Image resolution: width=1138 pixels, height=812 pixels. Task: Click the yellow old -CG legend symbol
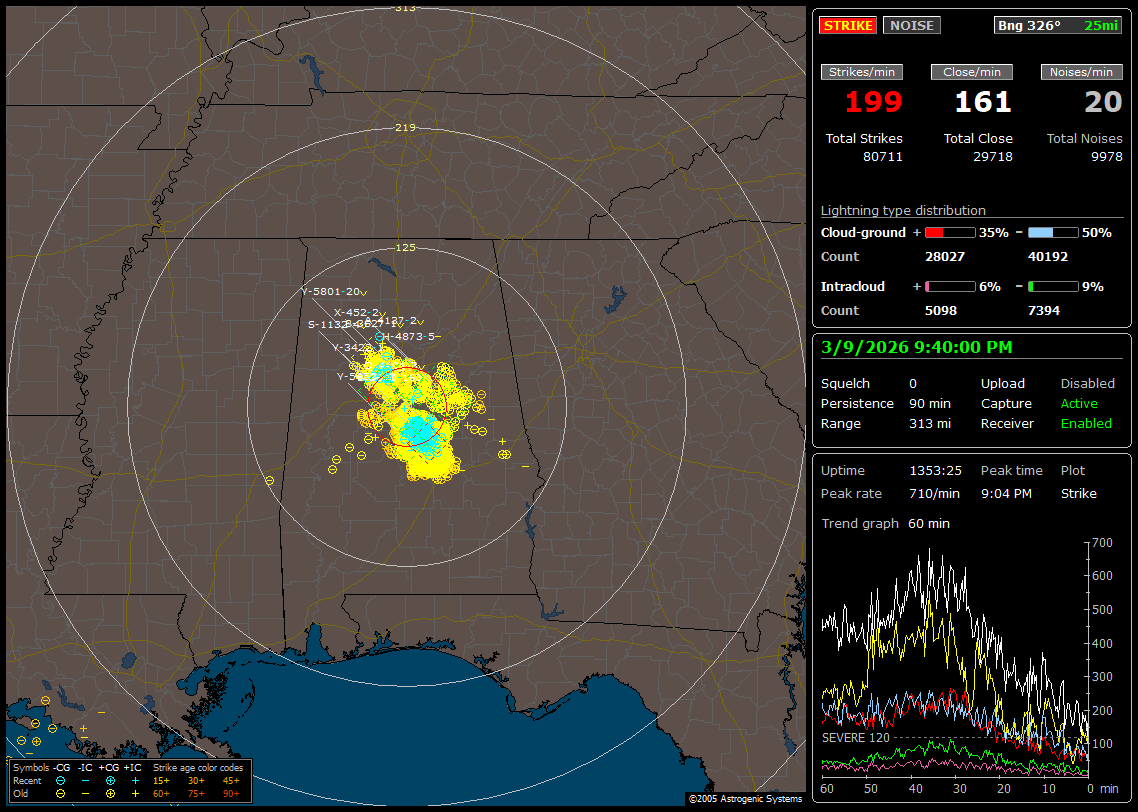[61, 793]
